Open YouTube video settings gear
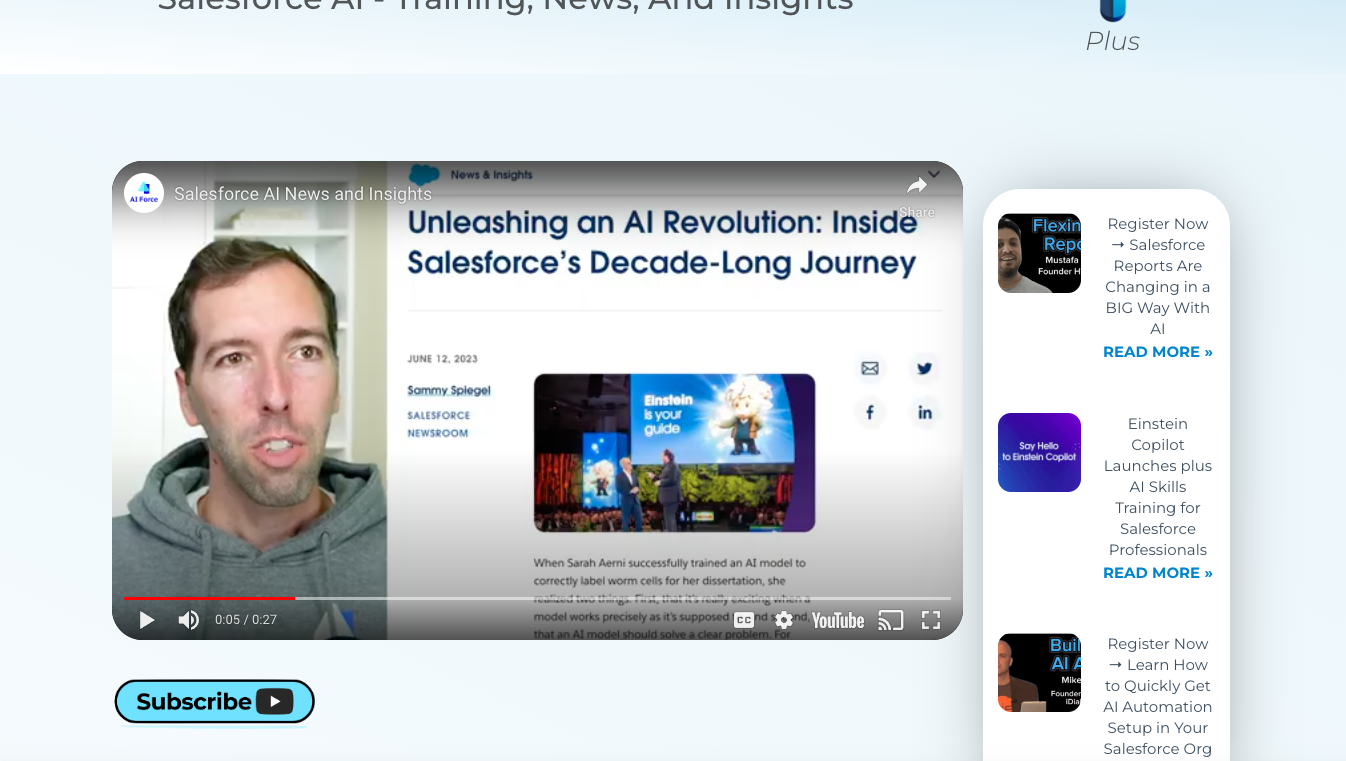The image size is (1346, 761). (x=784, y=620)
